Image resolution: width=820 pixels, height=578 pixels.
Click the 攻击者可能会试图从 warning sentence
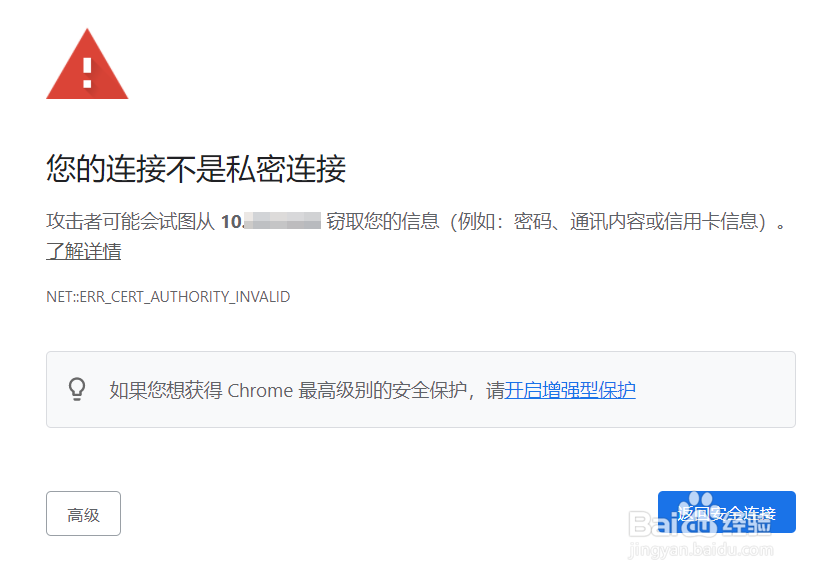tap(130, 221)
